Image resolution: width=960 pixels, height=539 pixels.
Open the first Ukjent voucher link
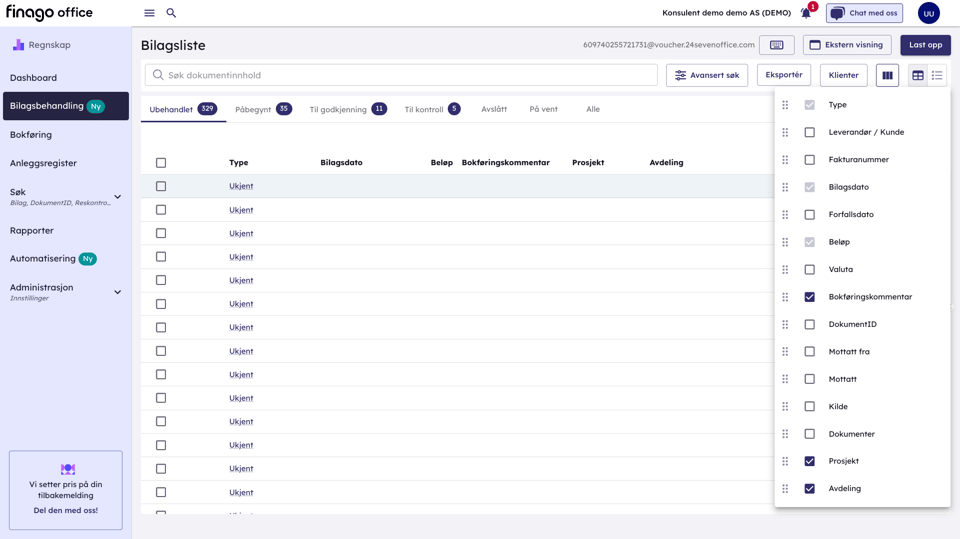(x=241, y=186)
